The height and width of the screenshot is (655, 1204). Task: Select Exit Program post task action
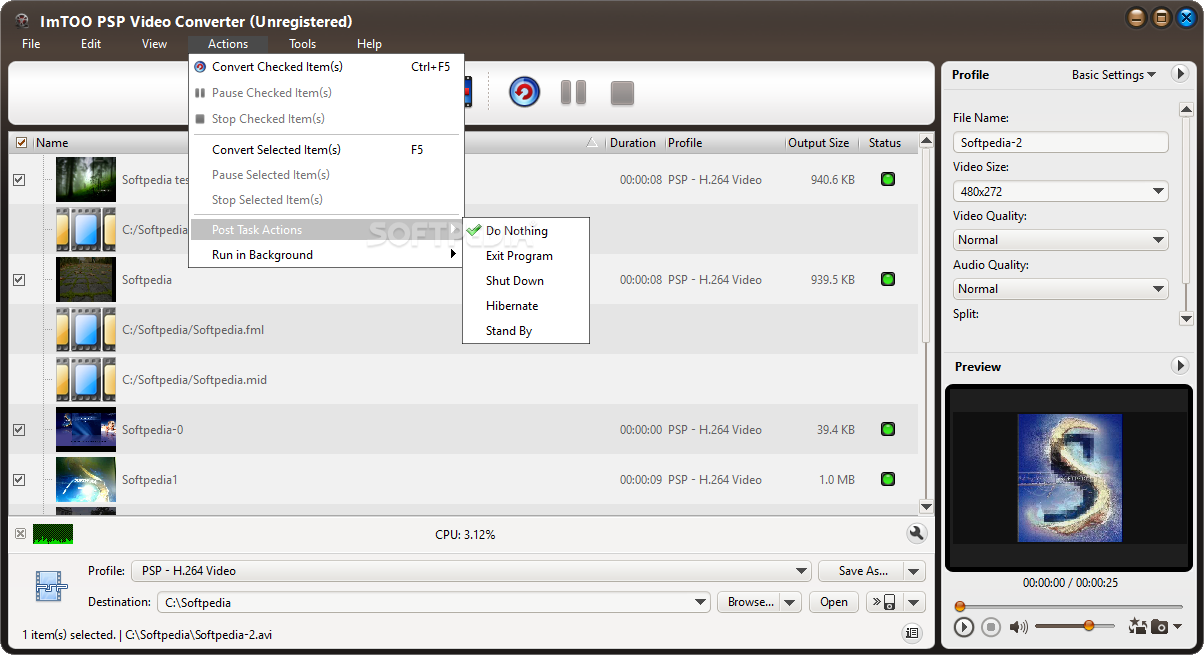click(x=526, y=256)
